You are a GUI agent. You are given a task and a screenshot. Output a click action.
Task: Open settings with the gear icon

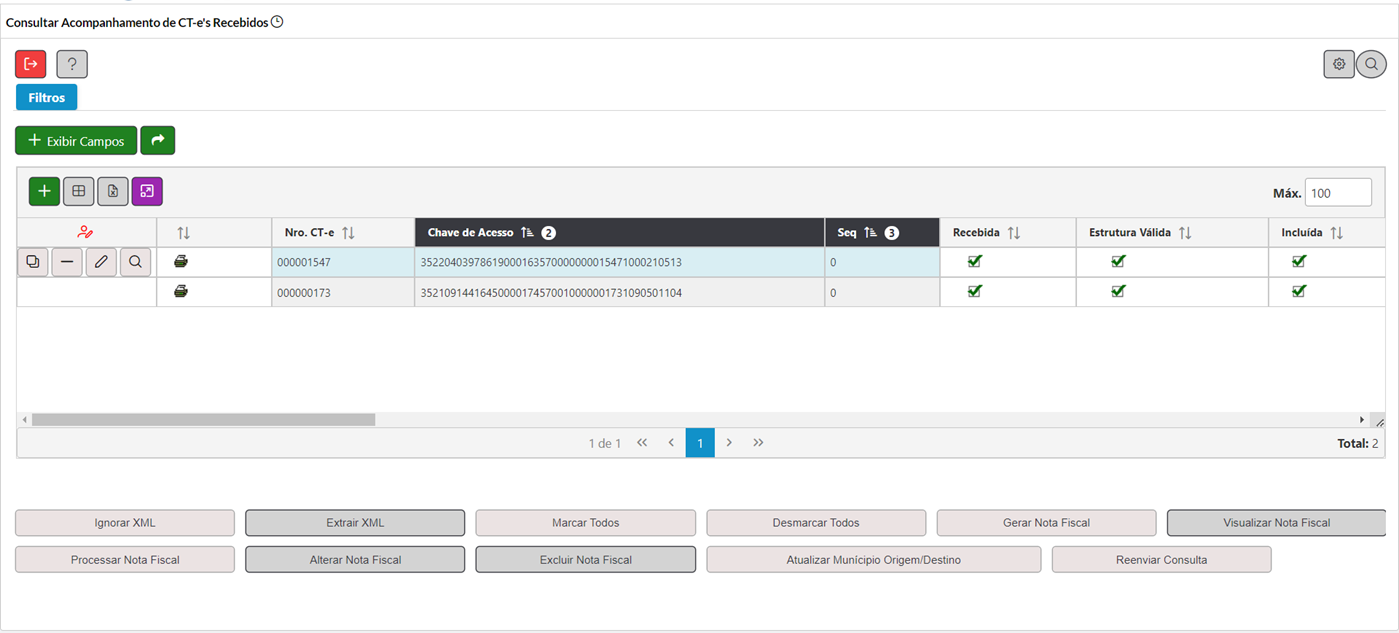pyautogui.click(x=1339, y=64)
